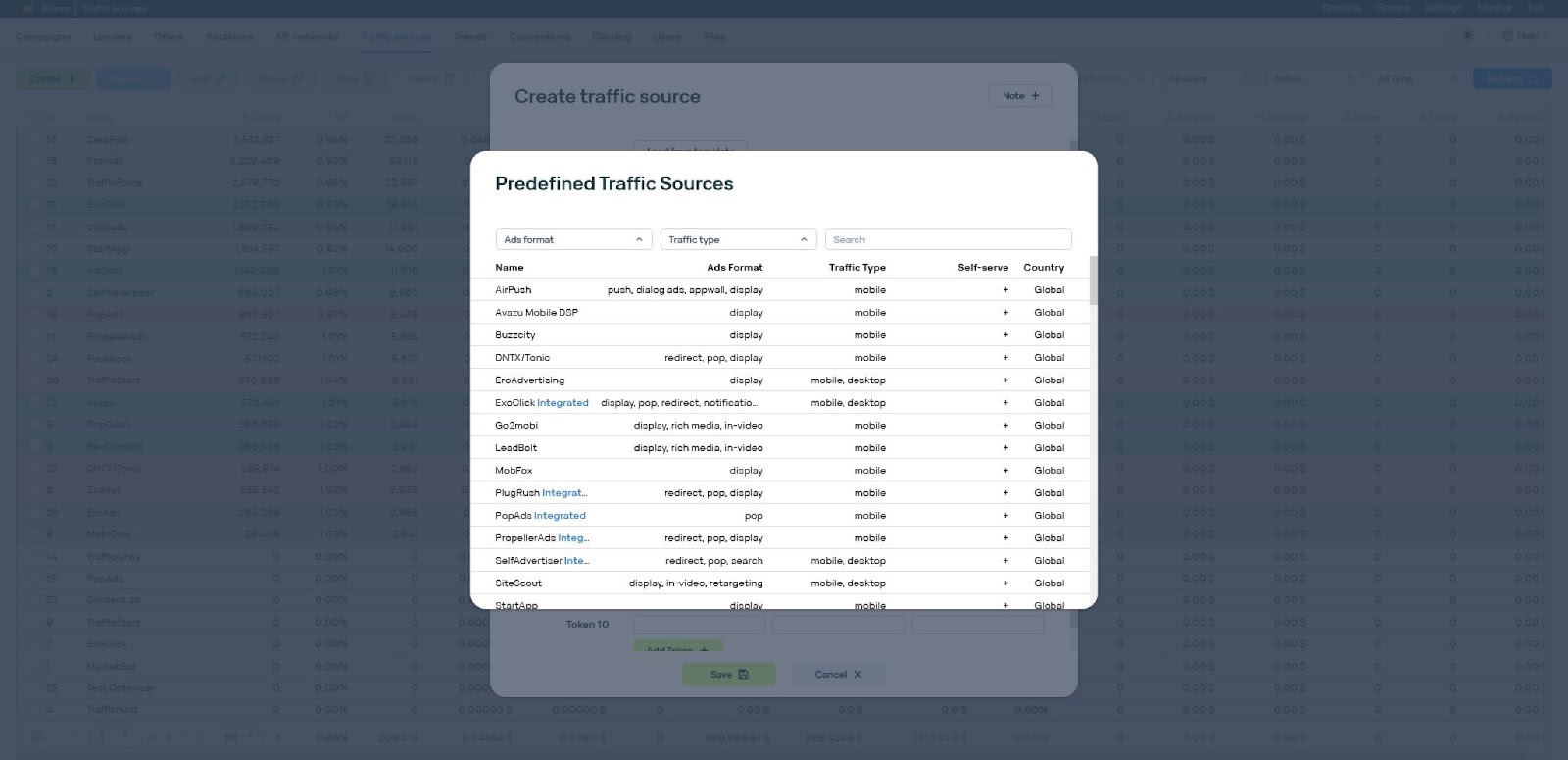Viewport: 1568px width, 760px height.
Task: Switch to the Aff. networks tab
Action: click(307, 37)
